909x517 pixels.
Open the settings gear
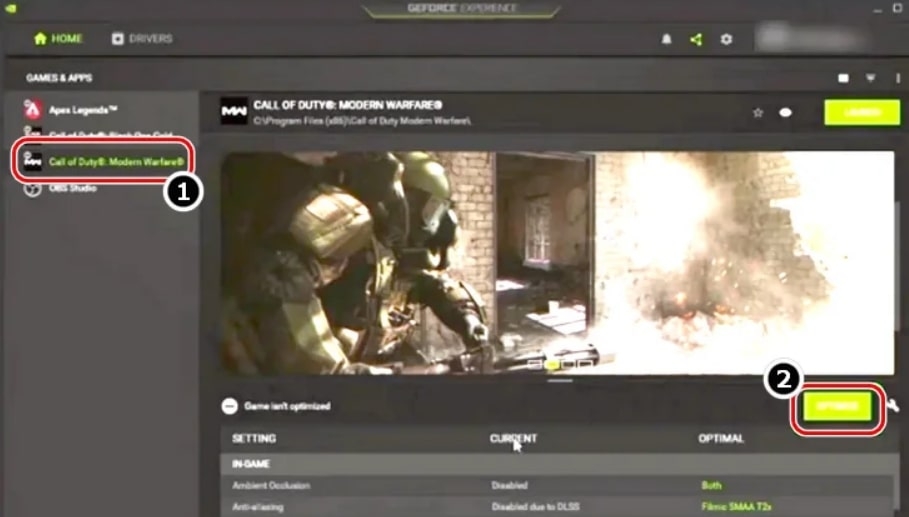click(726, 39)
